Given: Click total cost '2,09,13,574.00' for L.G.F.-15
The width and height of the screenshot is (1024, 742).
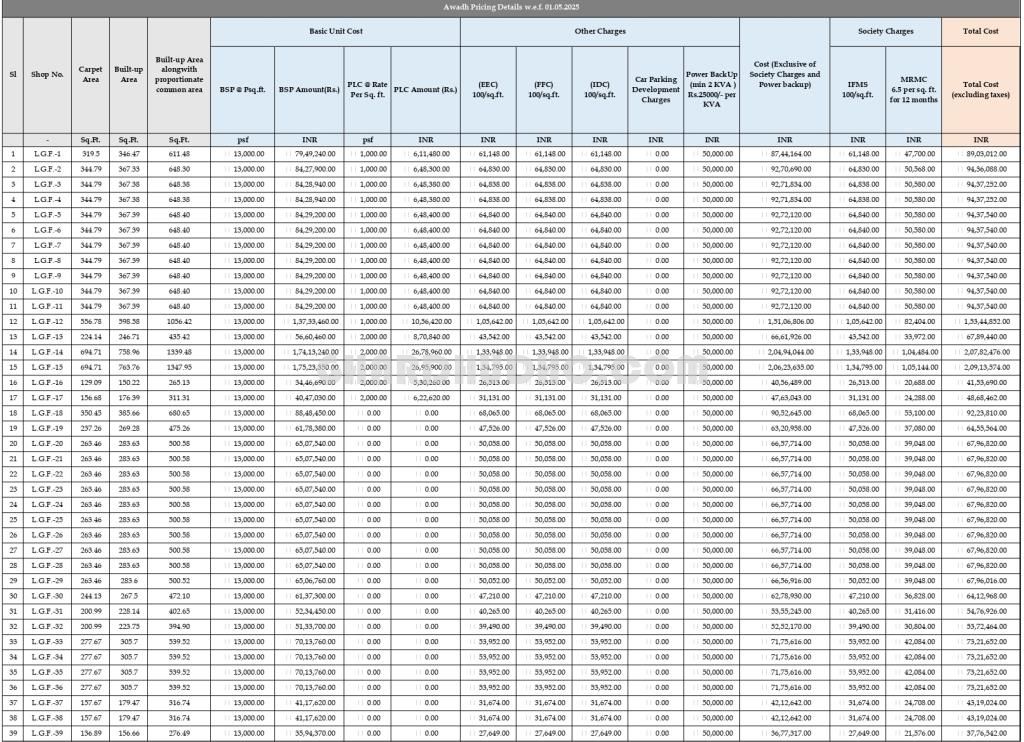Looking at the screenshot, I should [x=980, y=367].
